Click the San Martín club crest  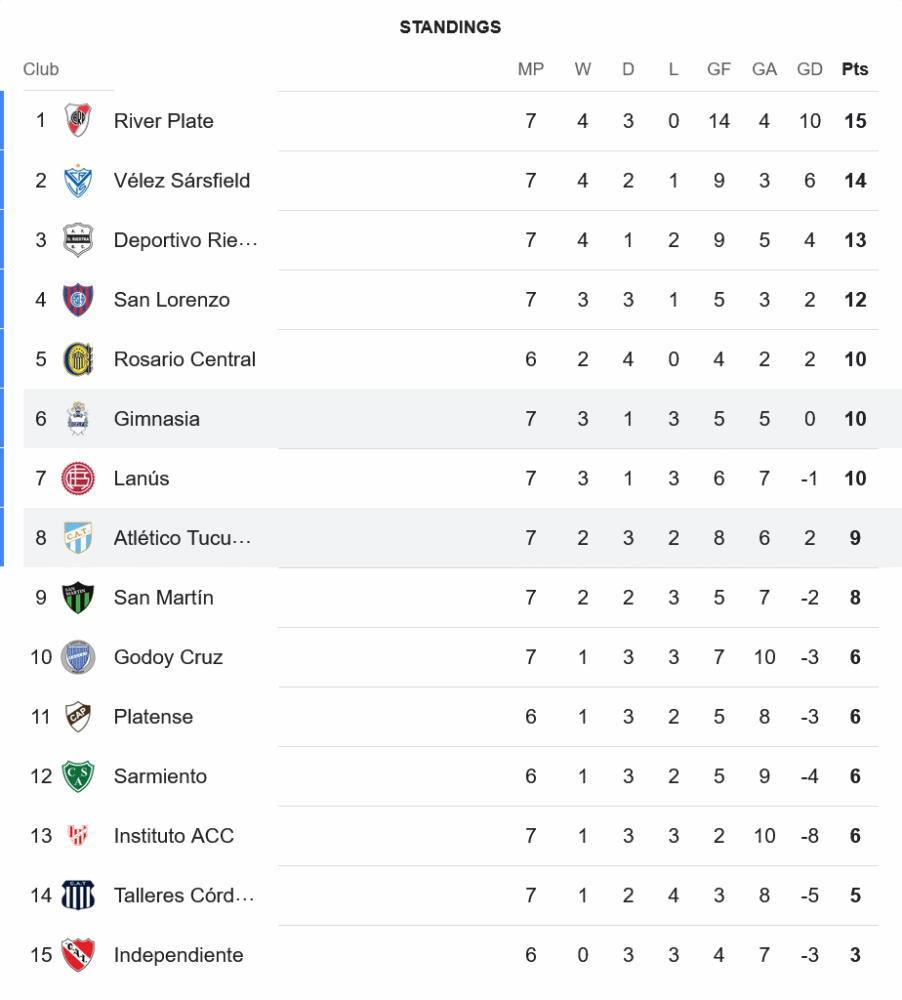[78, 597]
